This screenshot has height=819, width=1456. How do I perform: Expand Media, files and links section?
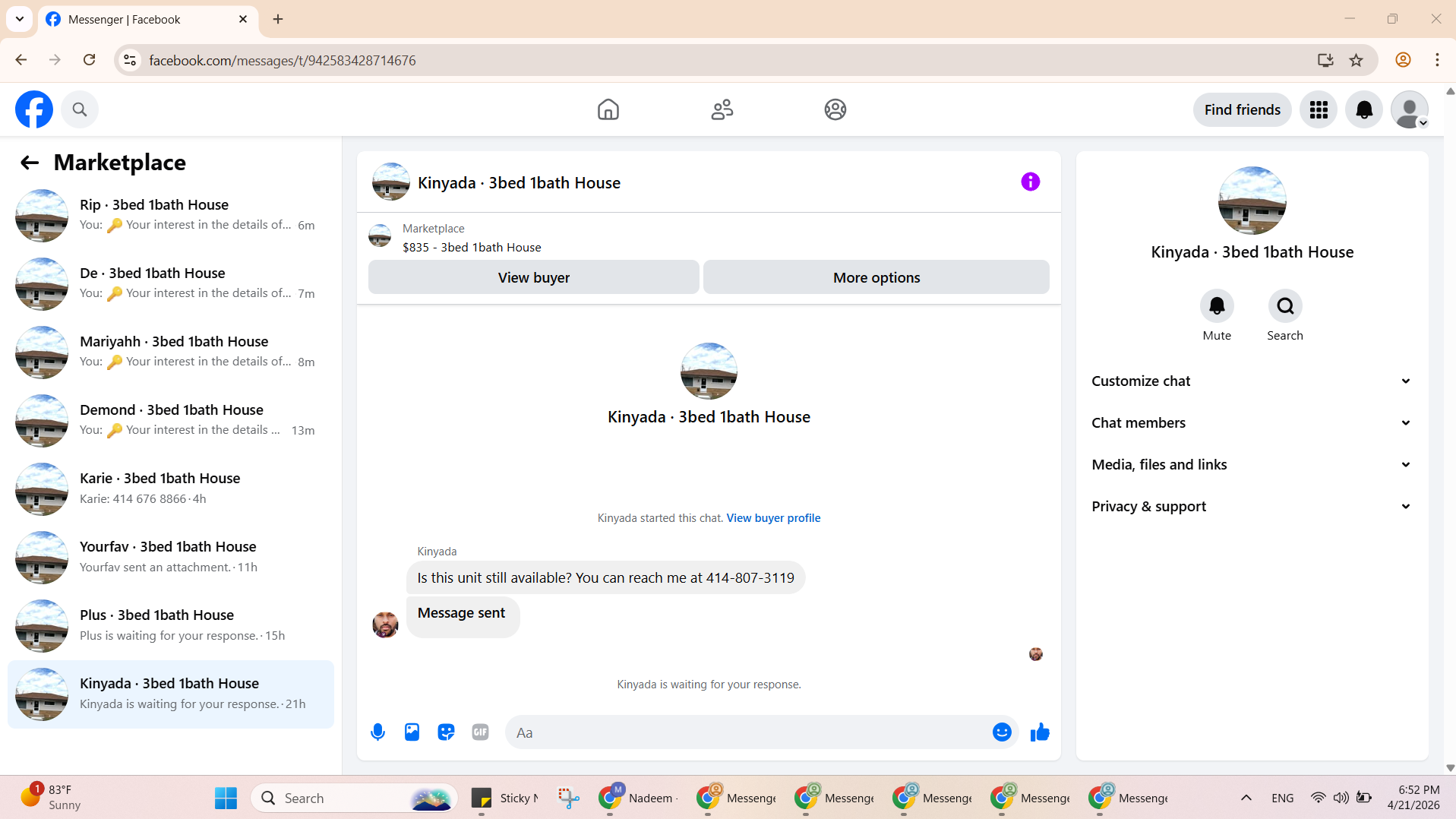pyautogui.click(x=1252, y=465)
